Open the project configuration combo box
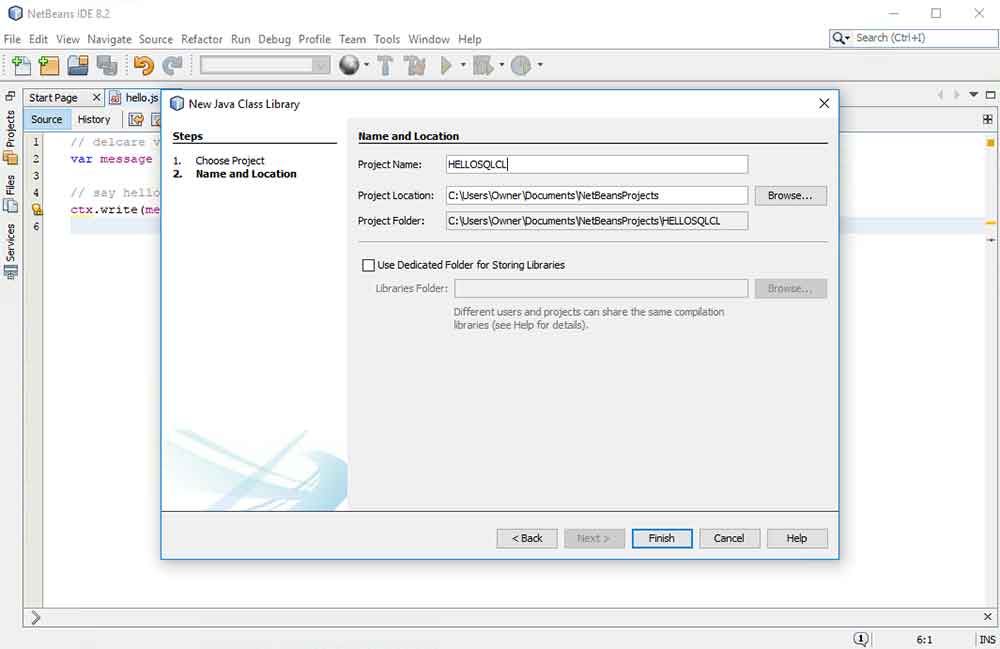Image resolution: width=1000 pixels, height=649 pixels. [265, 65]
